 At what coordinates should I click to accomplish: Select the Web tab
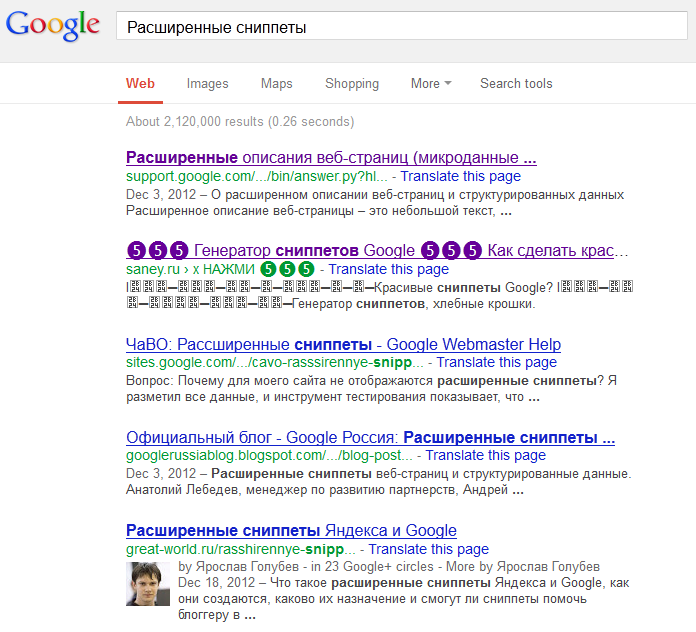[140, 83]
